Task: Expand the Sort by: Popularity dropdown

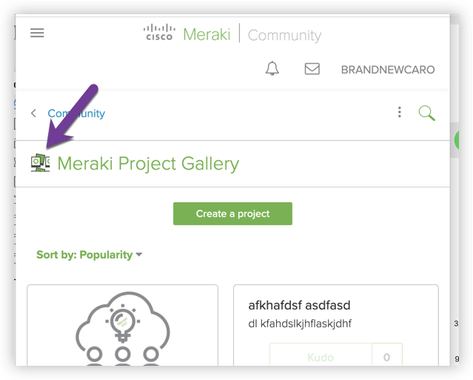Action: click(x=89, y=255)
